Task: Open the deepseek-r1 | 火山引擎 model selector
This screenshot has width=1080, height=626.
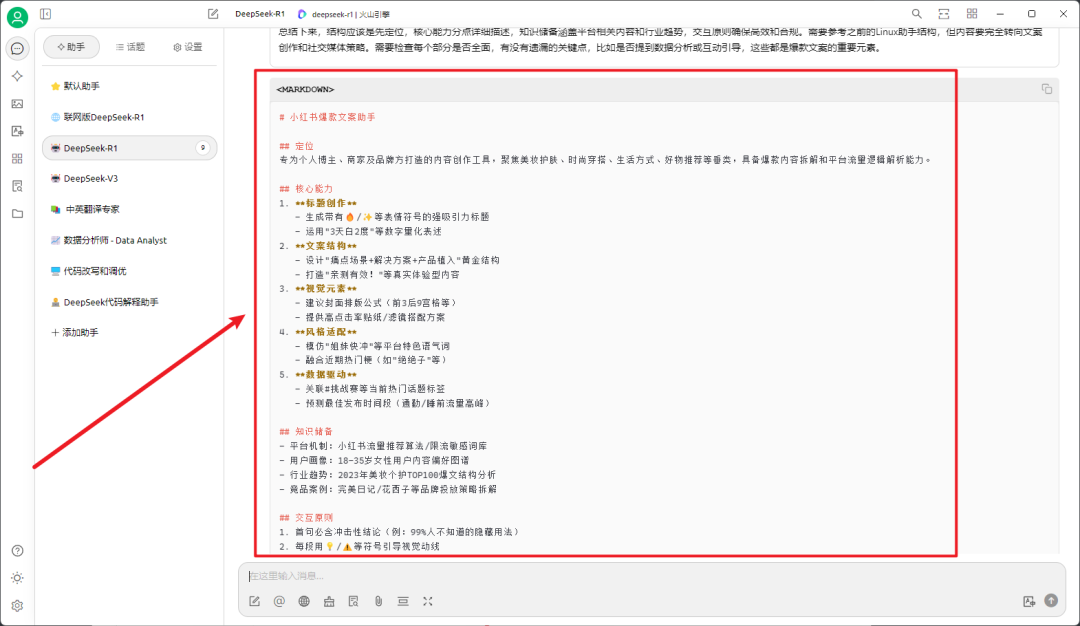Action: pos(344,14)
